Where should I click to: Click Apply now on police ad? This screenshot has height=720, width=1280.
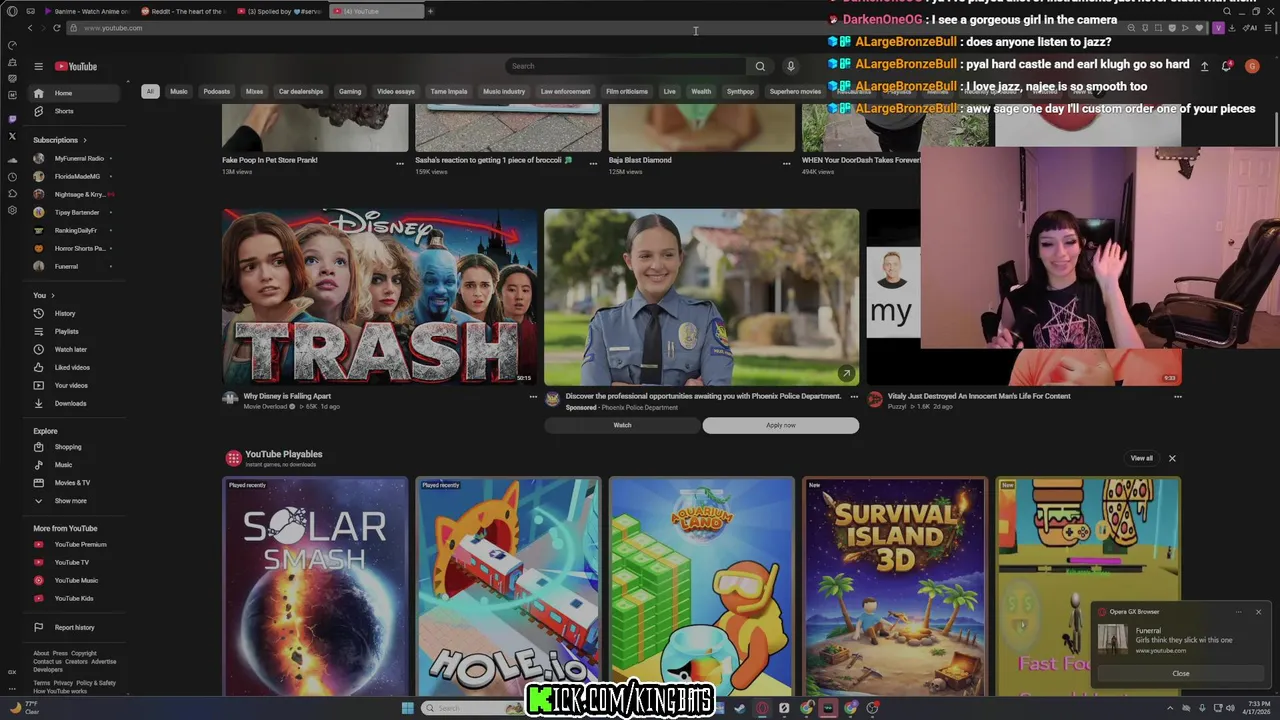pyautogui.click(x=781, y=425)
